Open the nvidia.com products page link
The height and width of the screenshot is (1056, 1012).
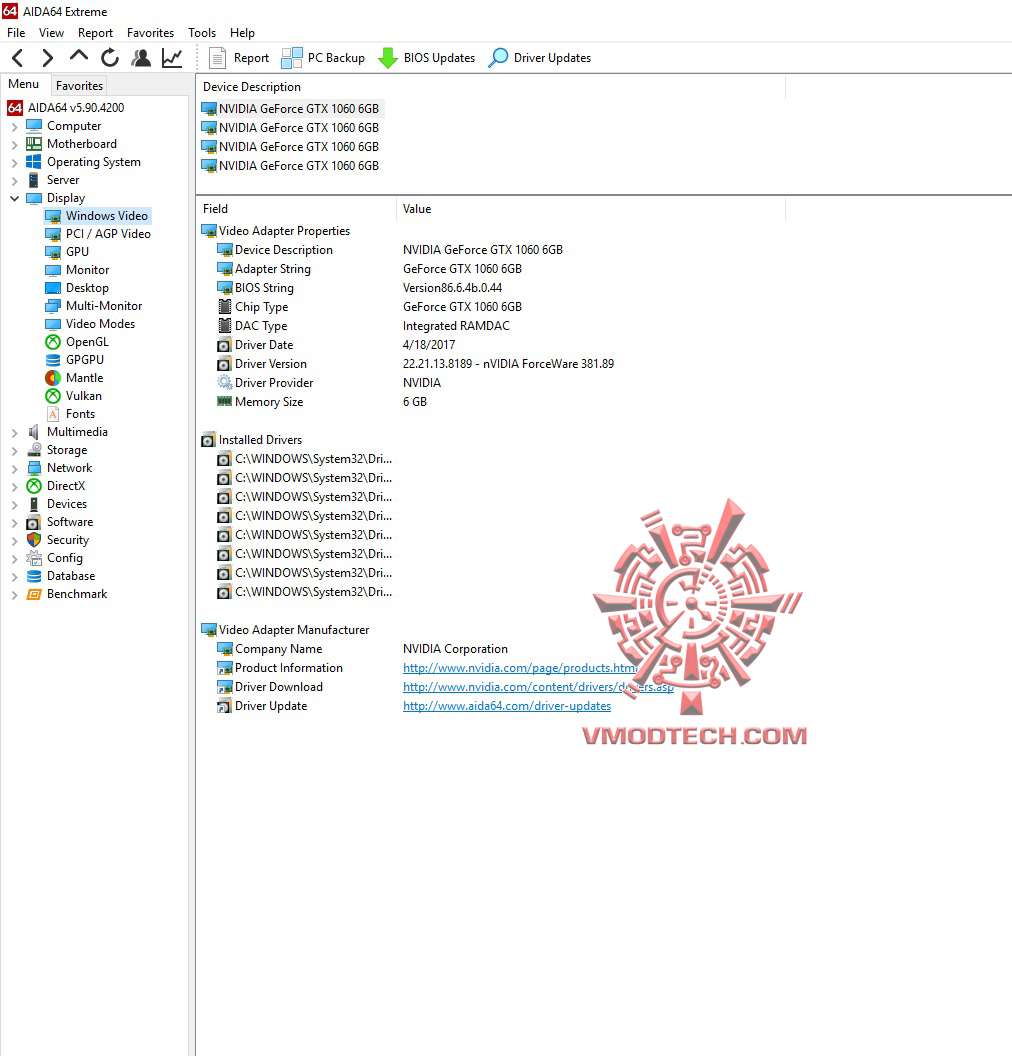520,668
